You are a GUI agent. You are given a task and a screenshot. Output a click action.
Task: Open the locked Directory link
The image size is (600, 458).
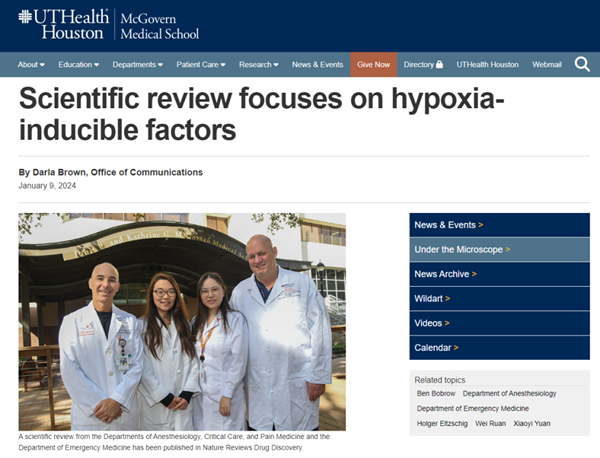point(423,65)
